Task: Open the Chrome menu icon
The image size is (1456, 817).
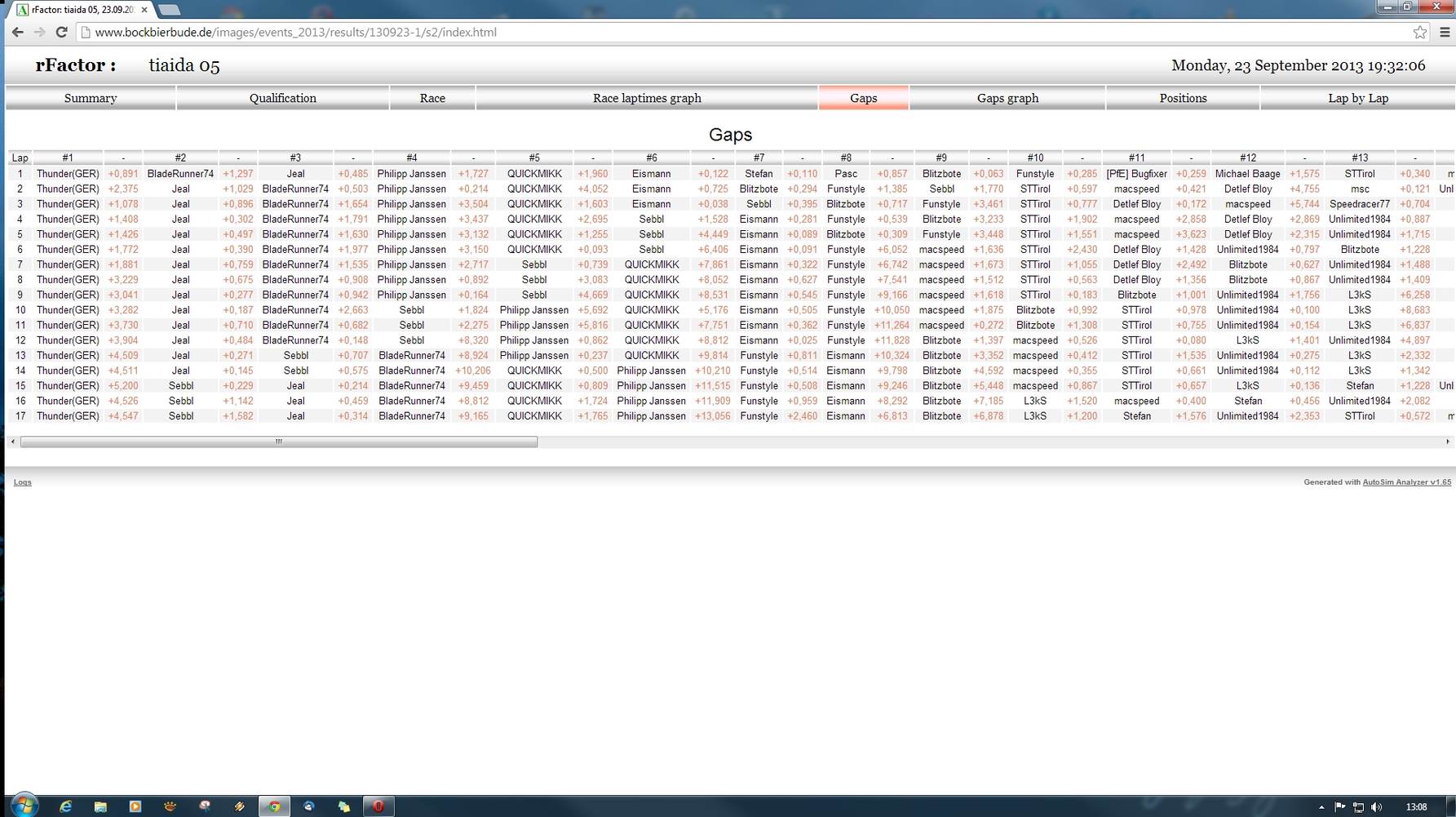Action: point(1445,33)
